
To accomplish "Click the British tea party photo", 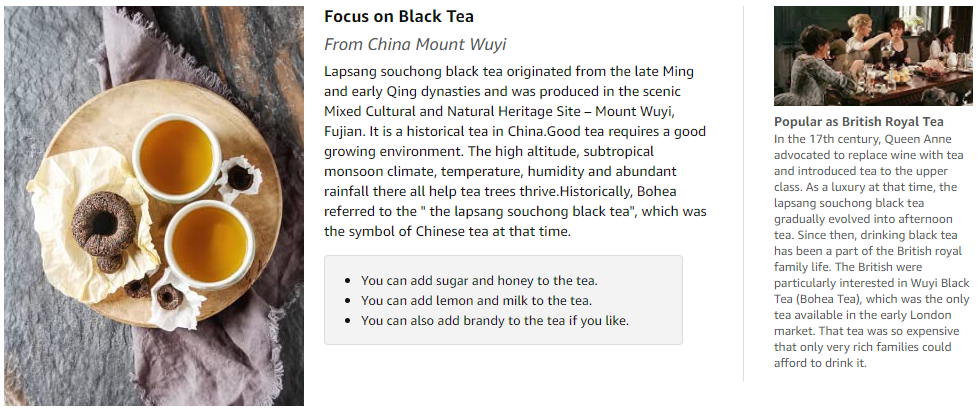I will pyautogui.click(x=873, y=56).
